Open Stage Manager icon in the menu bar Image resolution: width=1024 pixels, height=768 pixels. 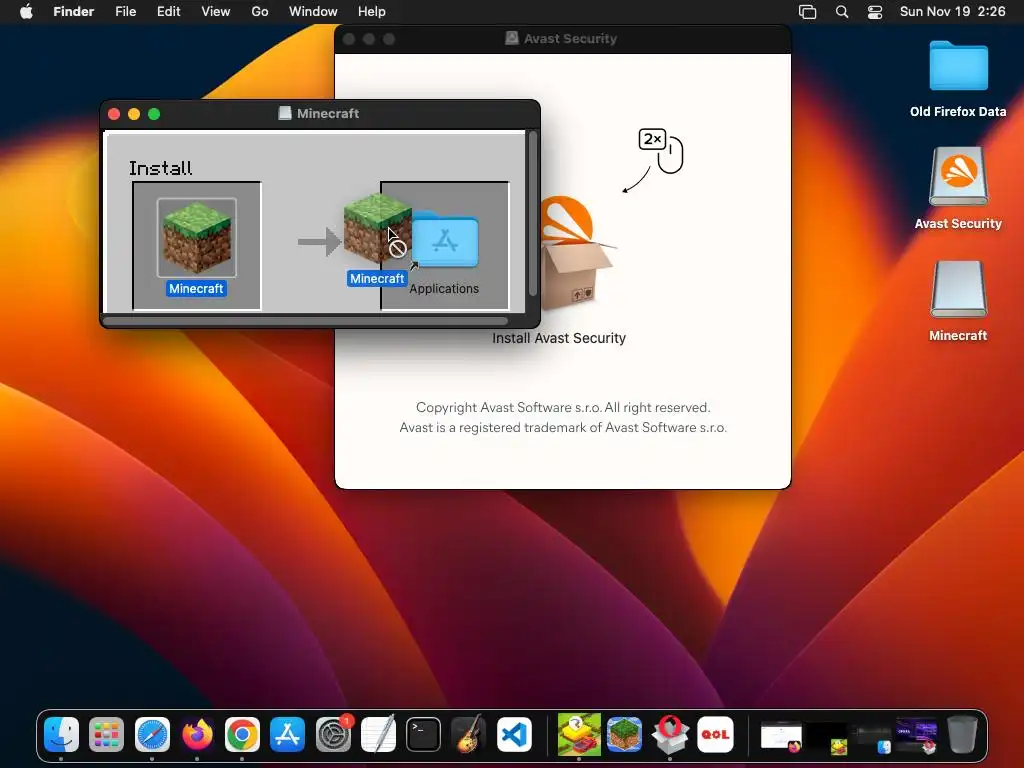[x=808, y=12]
